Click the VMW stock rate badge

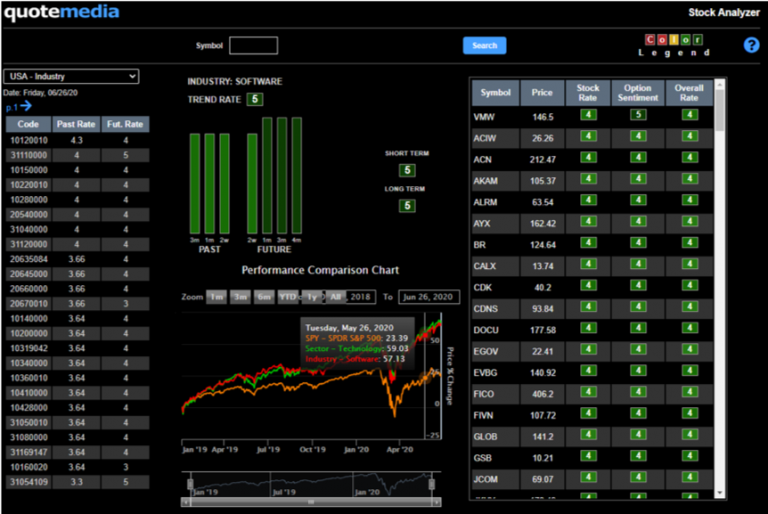pyautogui.click(x=588, y=115)
